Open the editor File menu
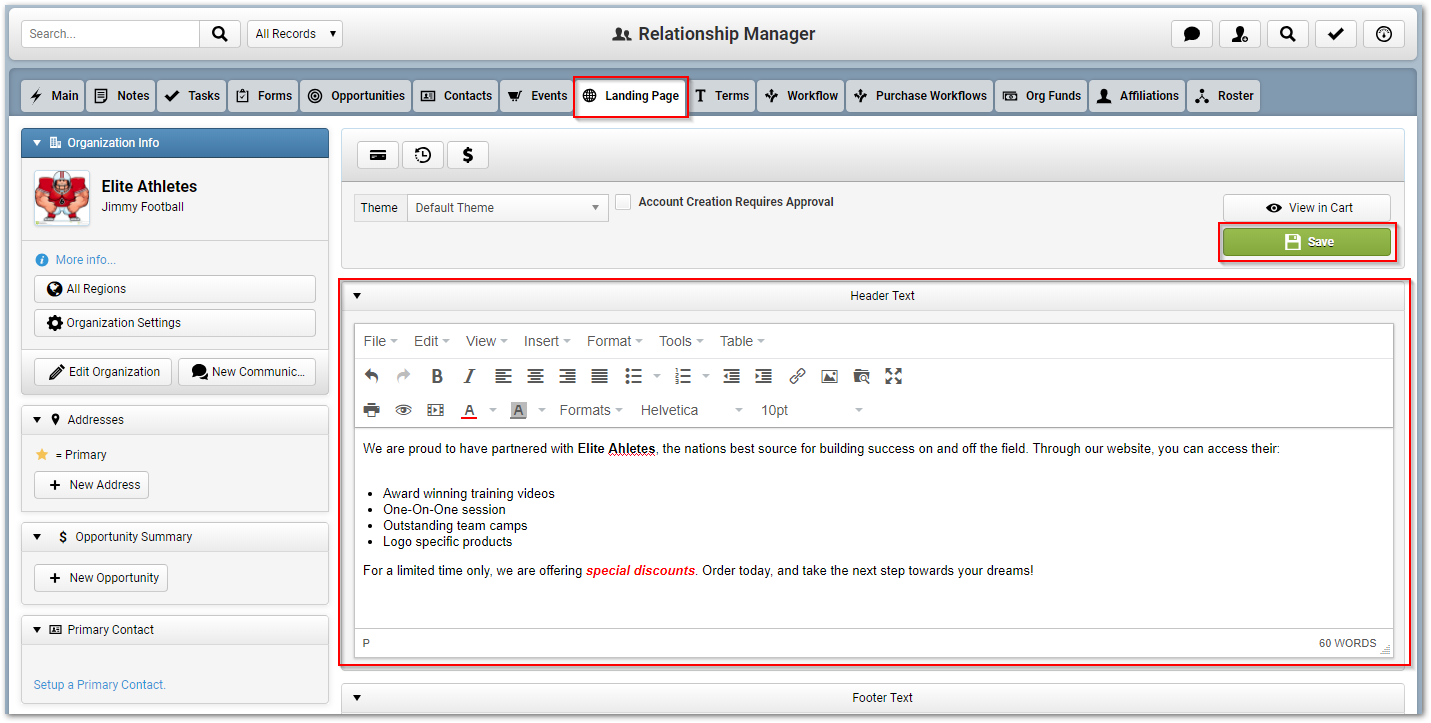The image size is (1431, 723). click(380, 341)
